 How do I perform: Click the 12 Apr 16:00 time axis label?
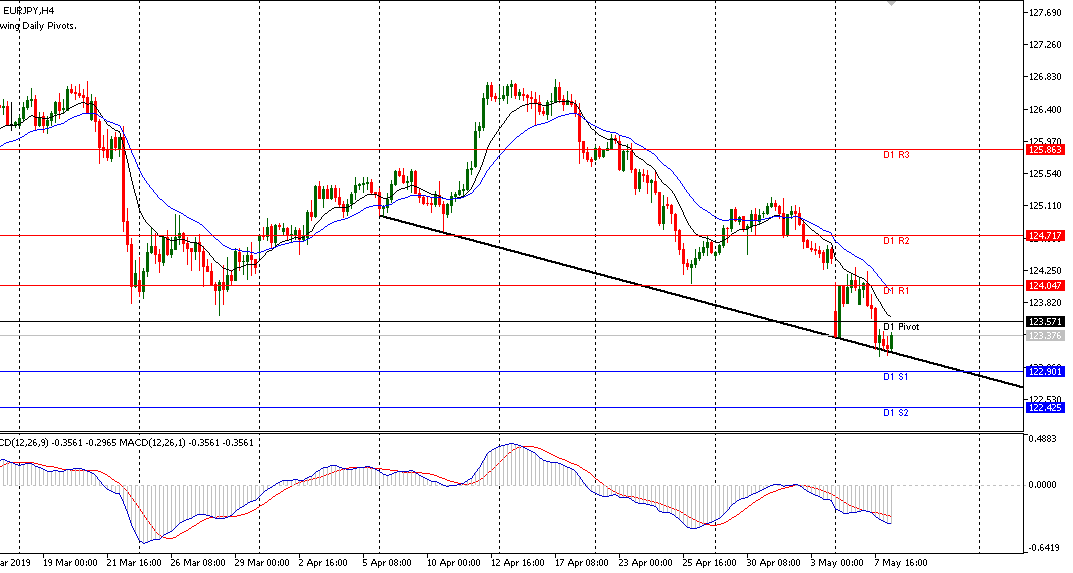(519, 564)
